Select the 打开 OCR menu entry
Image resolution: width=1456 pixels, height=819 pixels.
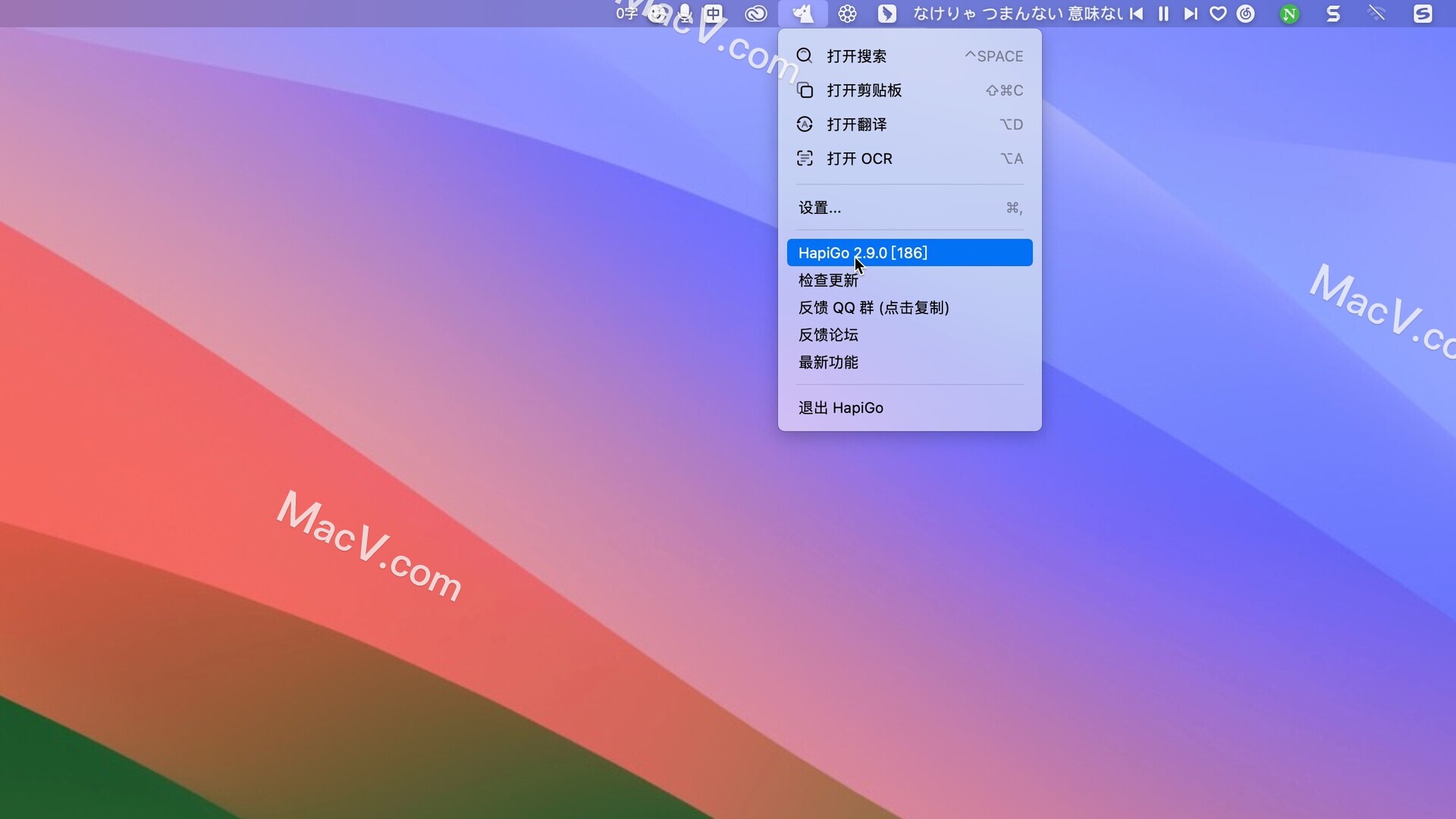click(909, 158)
